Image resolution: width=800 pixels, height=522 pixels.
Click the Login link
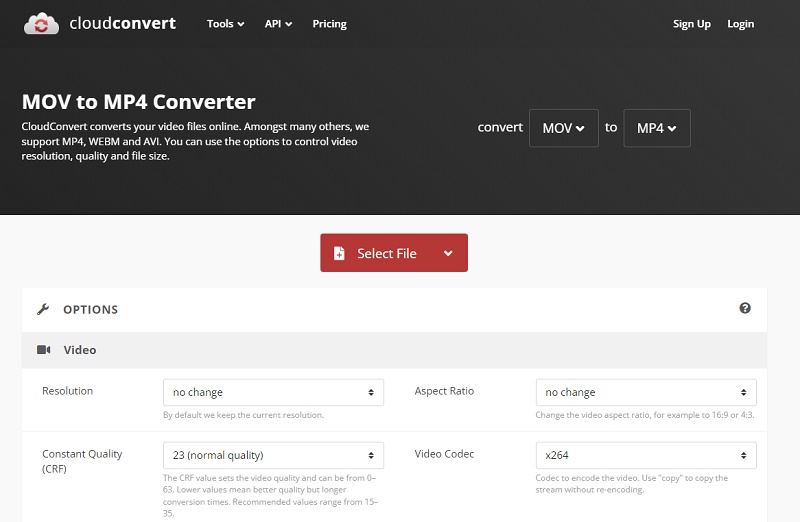740,24
